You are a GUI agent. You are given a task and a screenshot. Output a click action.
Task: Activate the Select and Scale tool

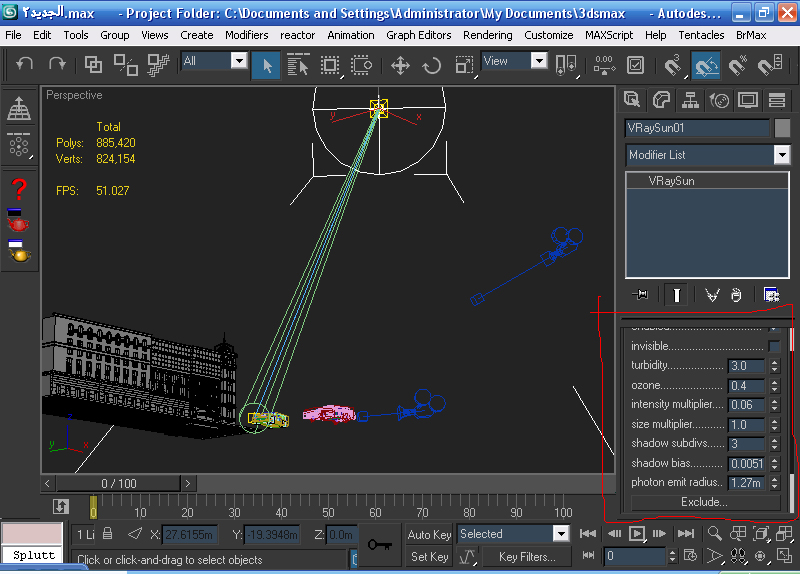[464, 65]
